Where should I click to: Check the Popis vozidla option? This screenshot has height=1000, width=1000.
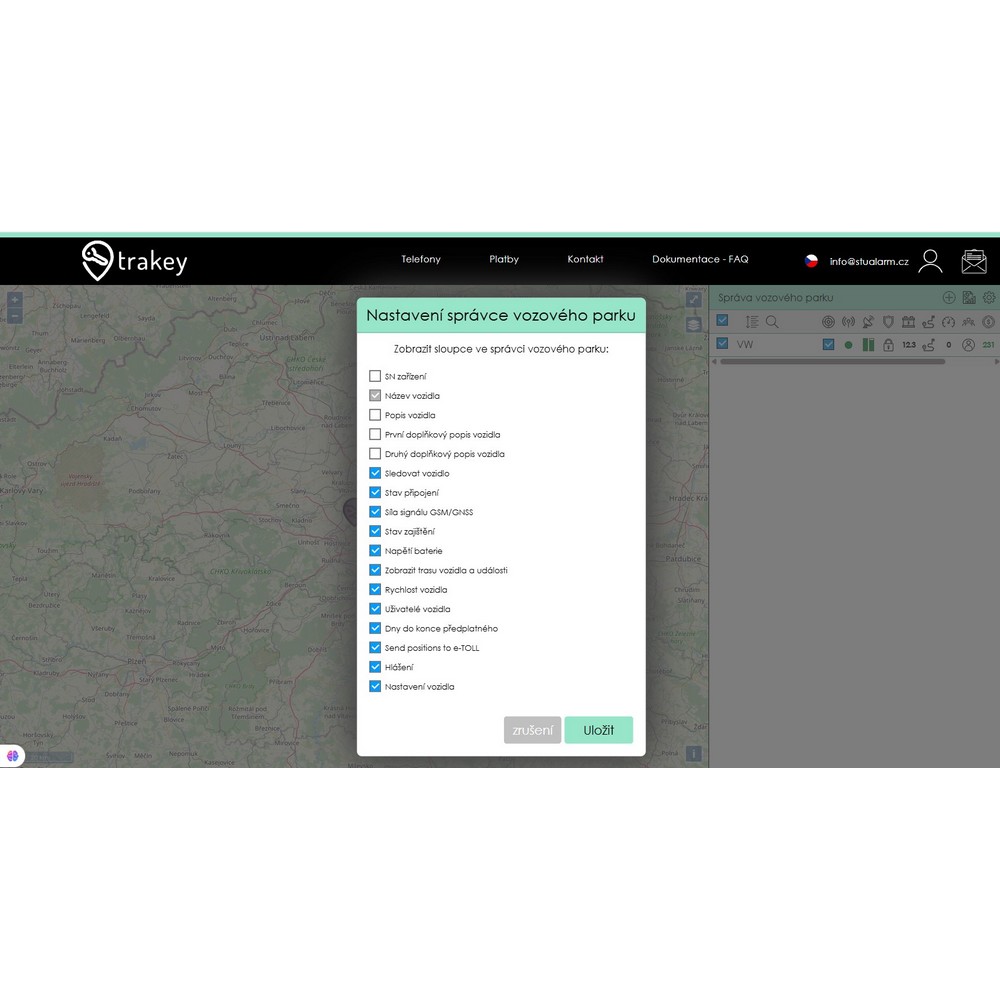click(375, 415)
